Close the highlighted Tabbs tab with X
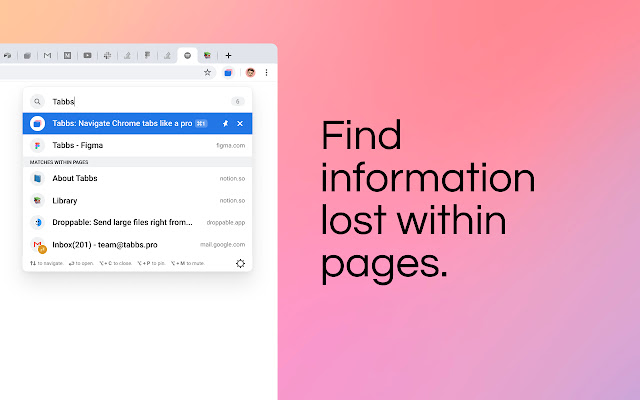The image size is (640, 400). click(240, 123)
